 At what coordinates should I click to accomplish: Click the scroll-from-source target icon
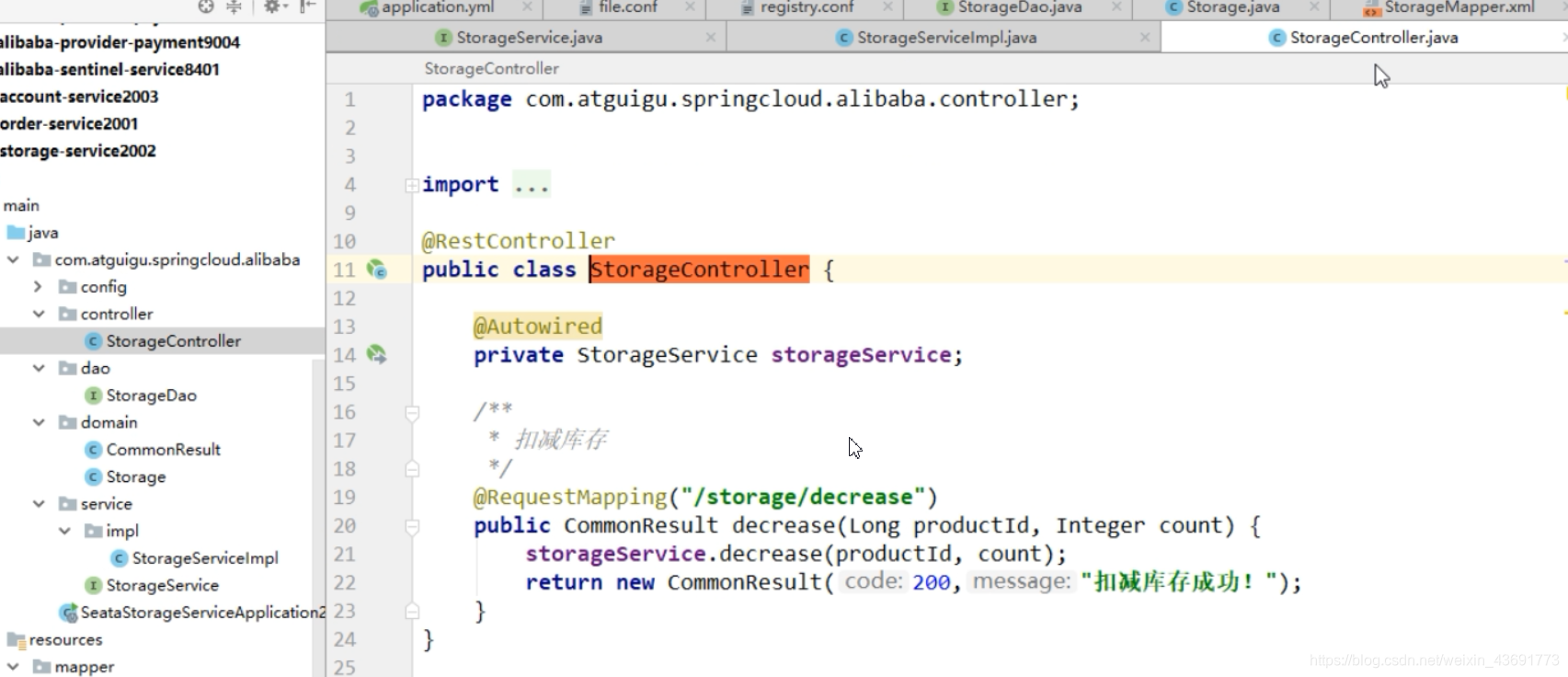[x=206, y=6]
